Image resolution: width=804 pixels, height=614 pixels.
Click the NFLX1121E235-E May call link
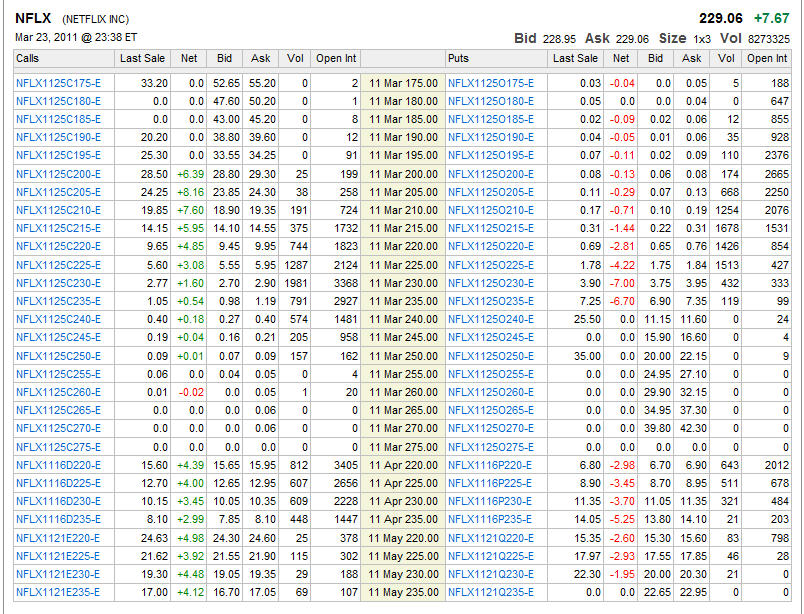pos(57,592)
